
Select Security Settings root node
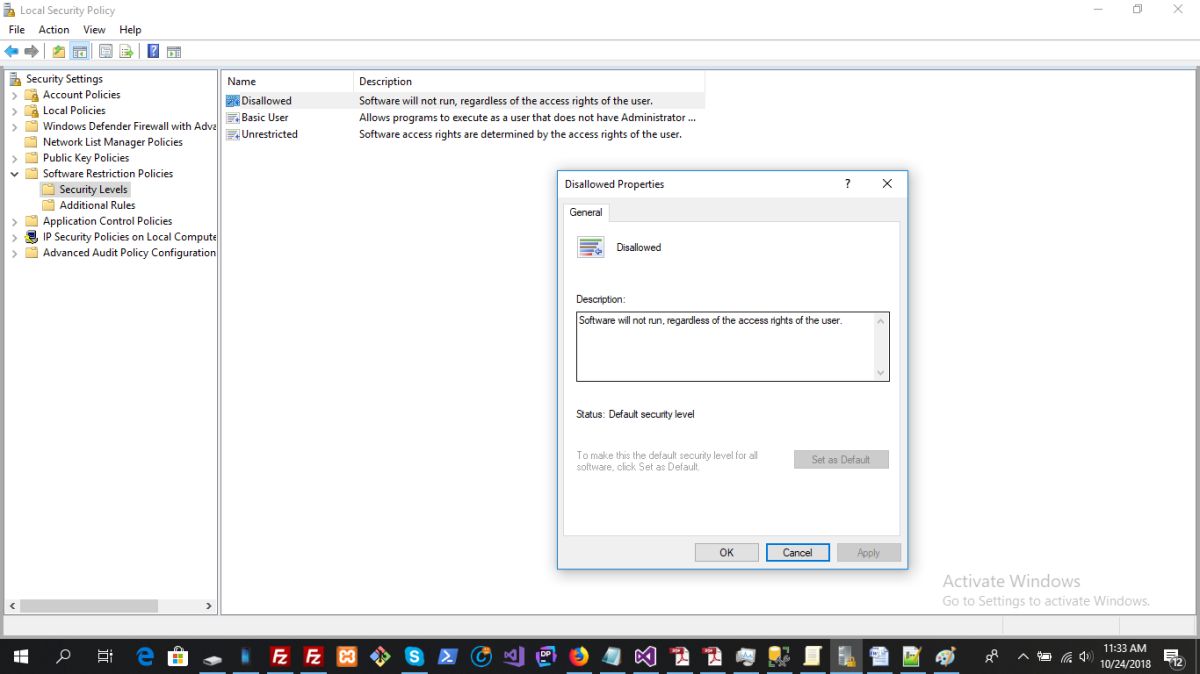click(65, 79)
